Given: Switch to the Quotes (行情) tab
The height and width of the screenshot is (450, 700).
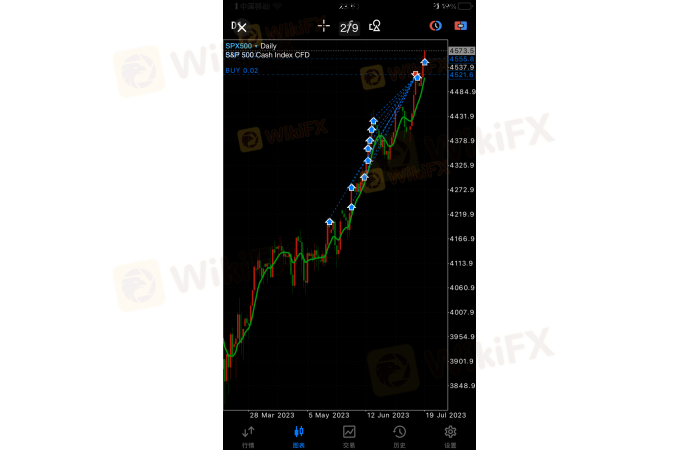Looking at the screenshot, I should 248,436.
